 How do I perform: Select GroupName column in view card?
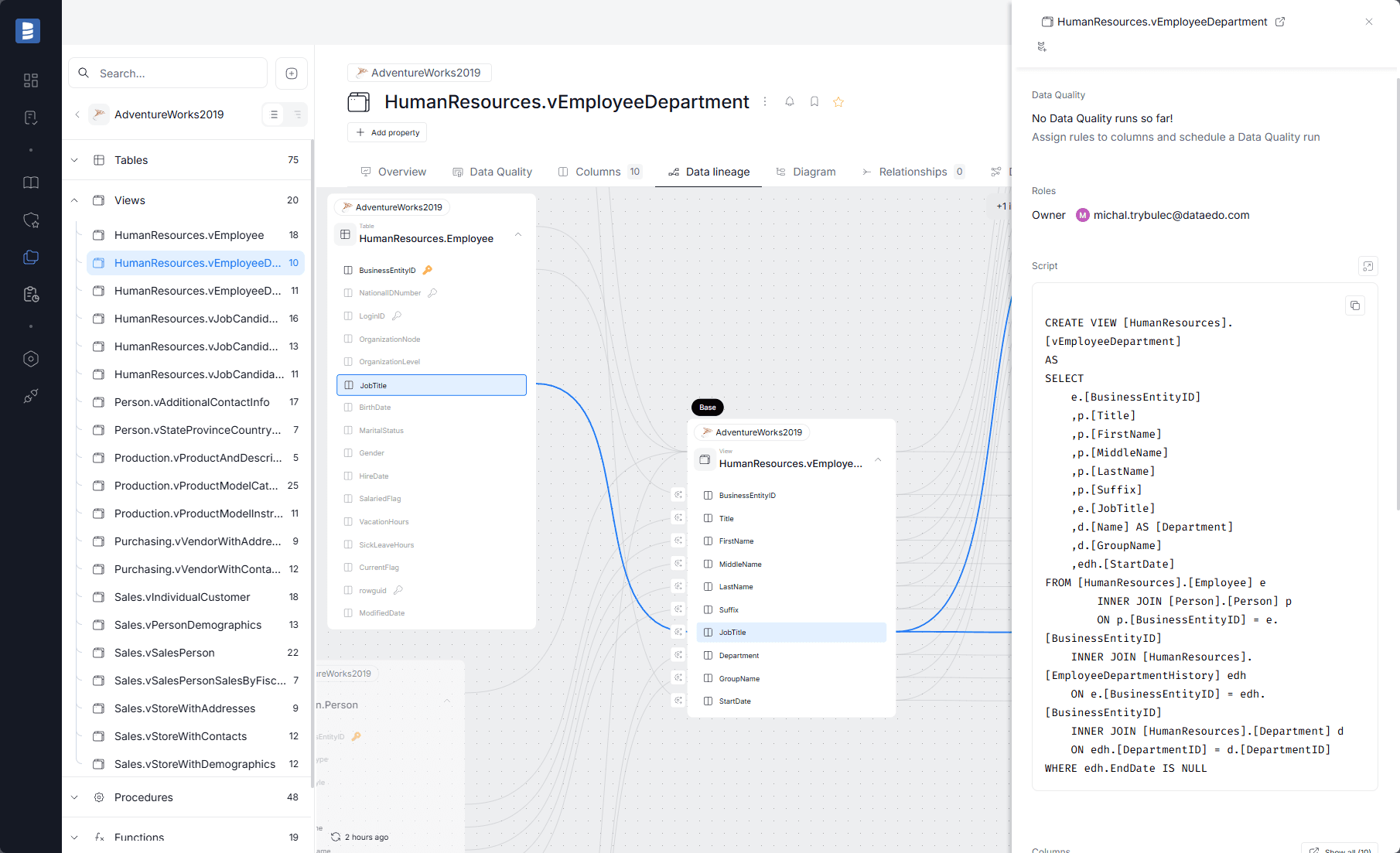point(791,678)
